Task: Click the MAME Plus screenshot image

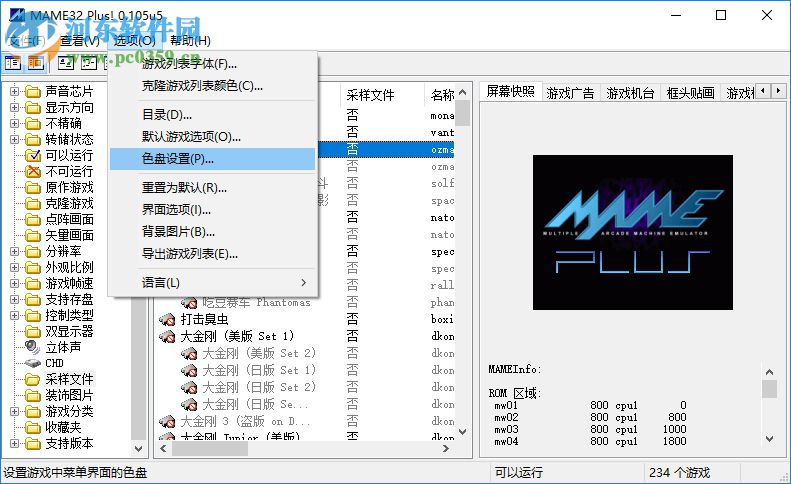Action: point(633,233)
